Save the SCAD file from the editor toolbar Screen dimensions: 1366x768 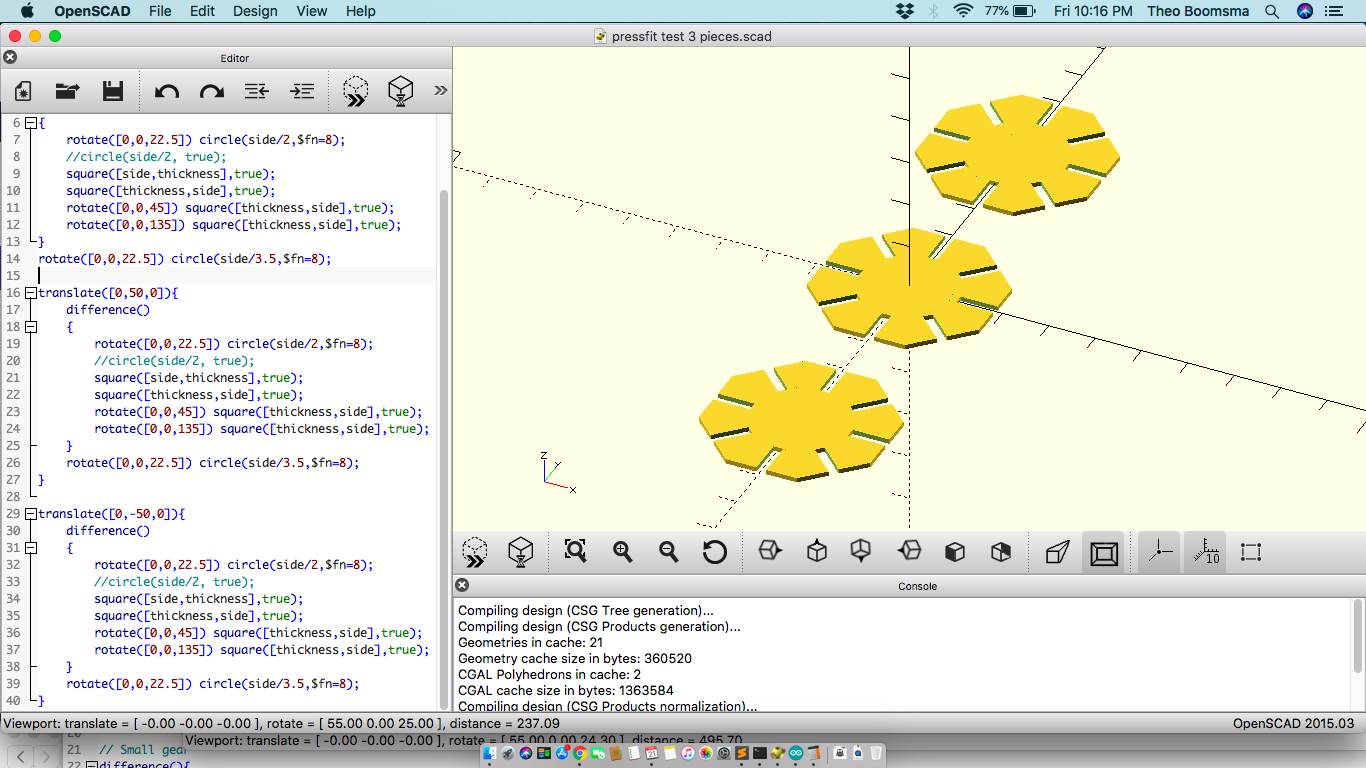[x=112, y=91]
